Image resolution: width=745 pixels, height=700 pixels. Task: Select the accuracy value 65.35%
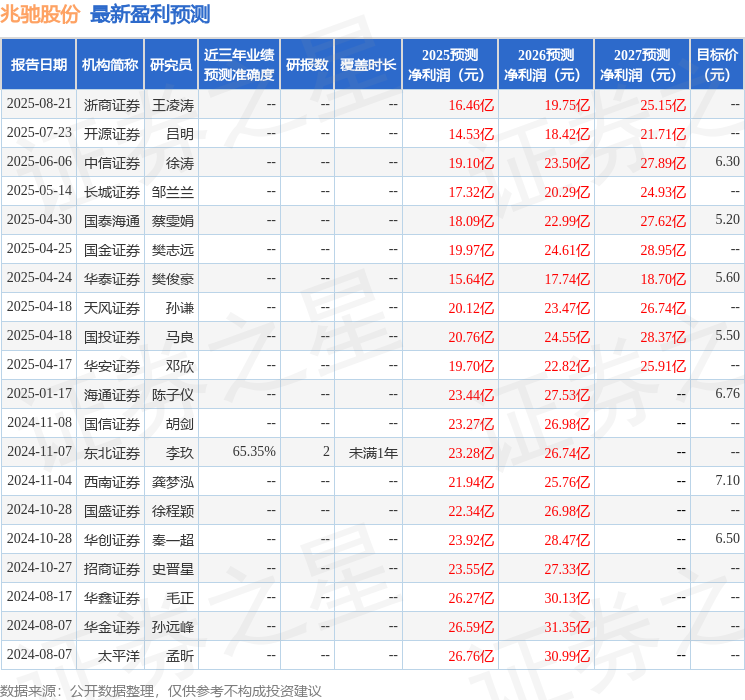tap(254, 451)
